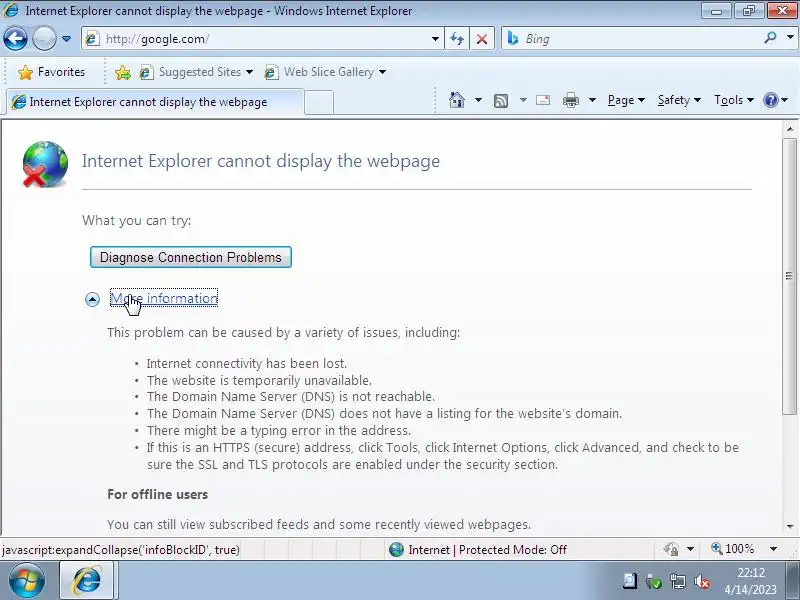Open the zoom level dropdown arrow
Viewport: 800px width, 600px height.
pyautogui.click(x=773, y=549)
